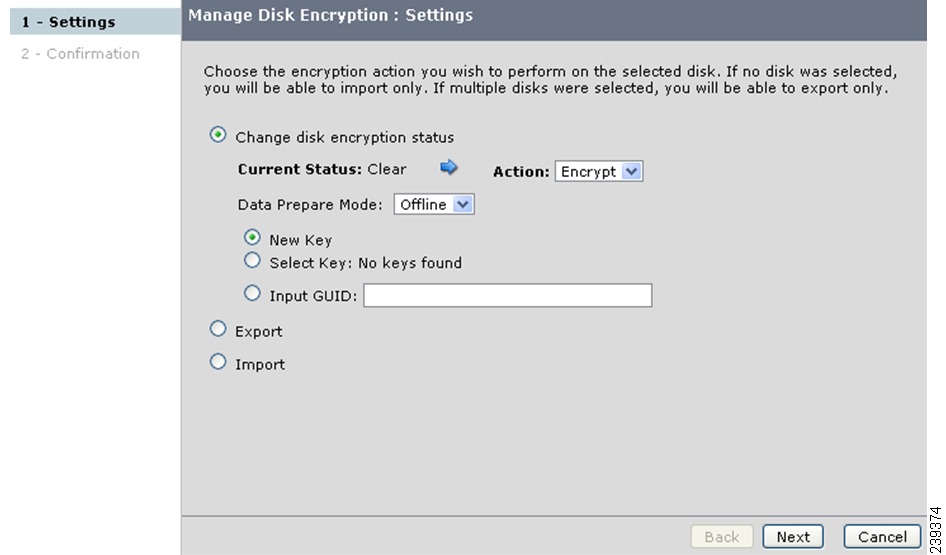Focus the Input GUID text field
Screen dimensions: 946x555
point(507,295)
